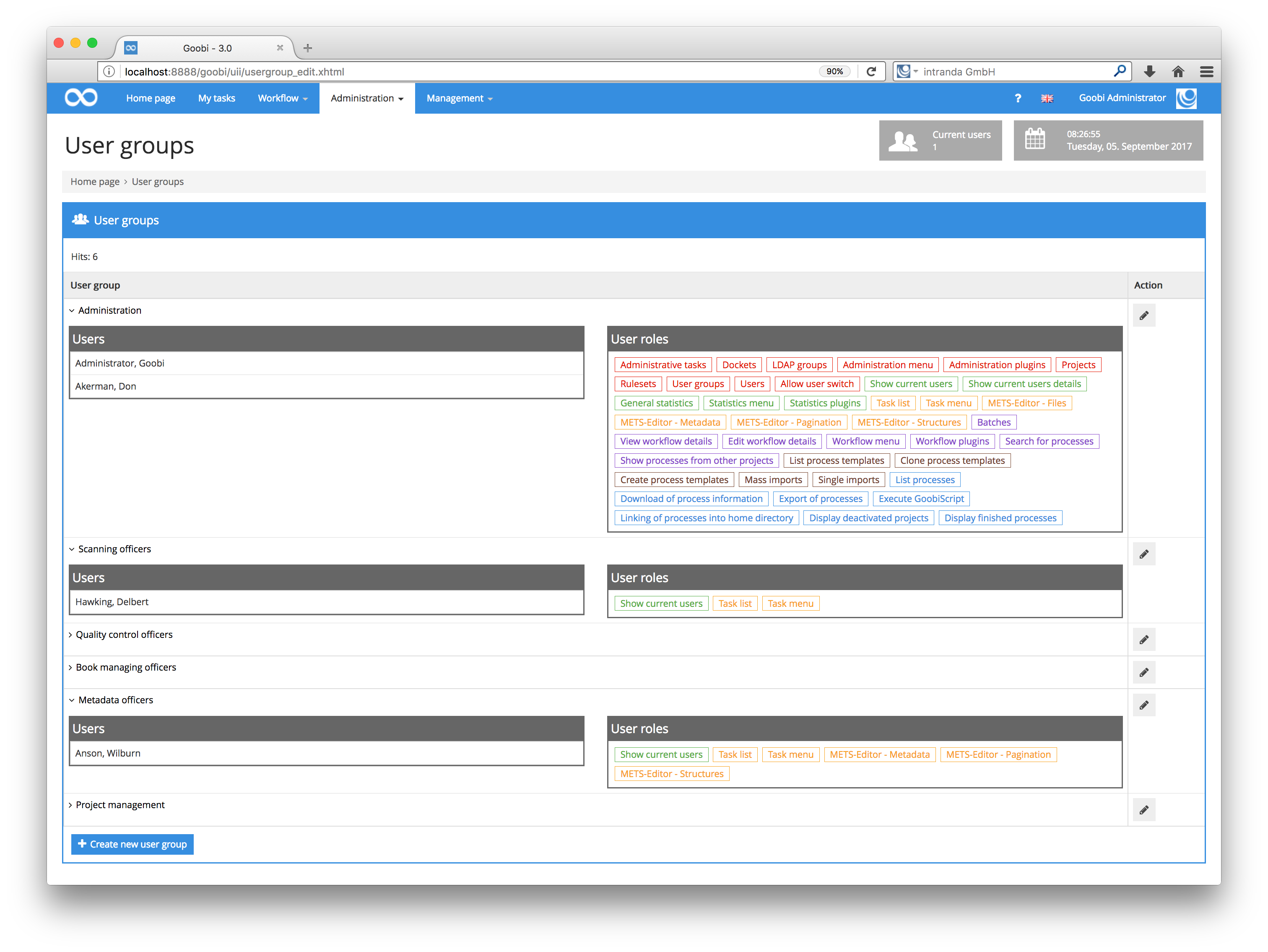The height and width of the screenshot is (952, 1268).
Task: Edit the Project management group pencil
Action: (x=1143, y=810)
